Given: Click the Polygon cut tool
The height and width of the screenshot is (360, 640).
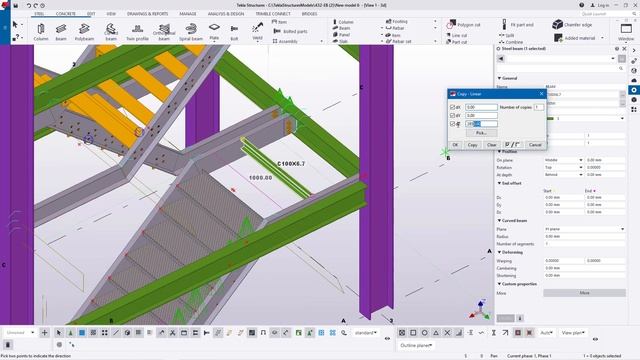Looking at the screenshot, I should (x=463, y=24).
